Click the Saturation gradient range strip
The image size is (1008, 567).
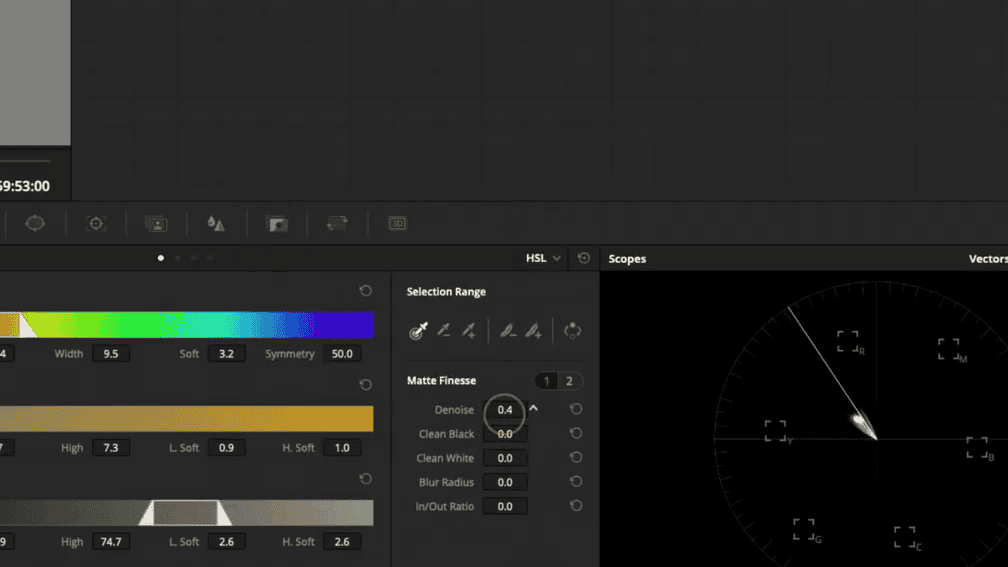pos(186,418)
